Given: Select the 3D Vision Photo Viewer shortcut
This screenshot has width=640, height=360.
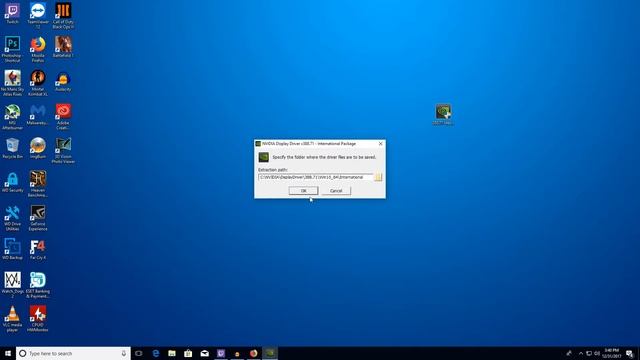Looking at the screenshot, I should (x=63, y=151).
